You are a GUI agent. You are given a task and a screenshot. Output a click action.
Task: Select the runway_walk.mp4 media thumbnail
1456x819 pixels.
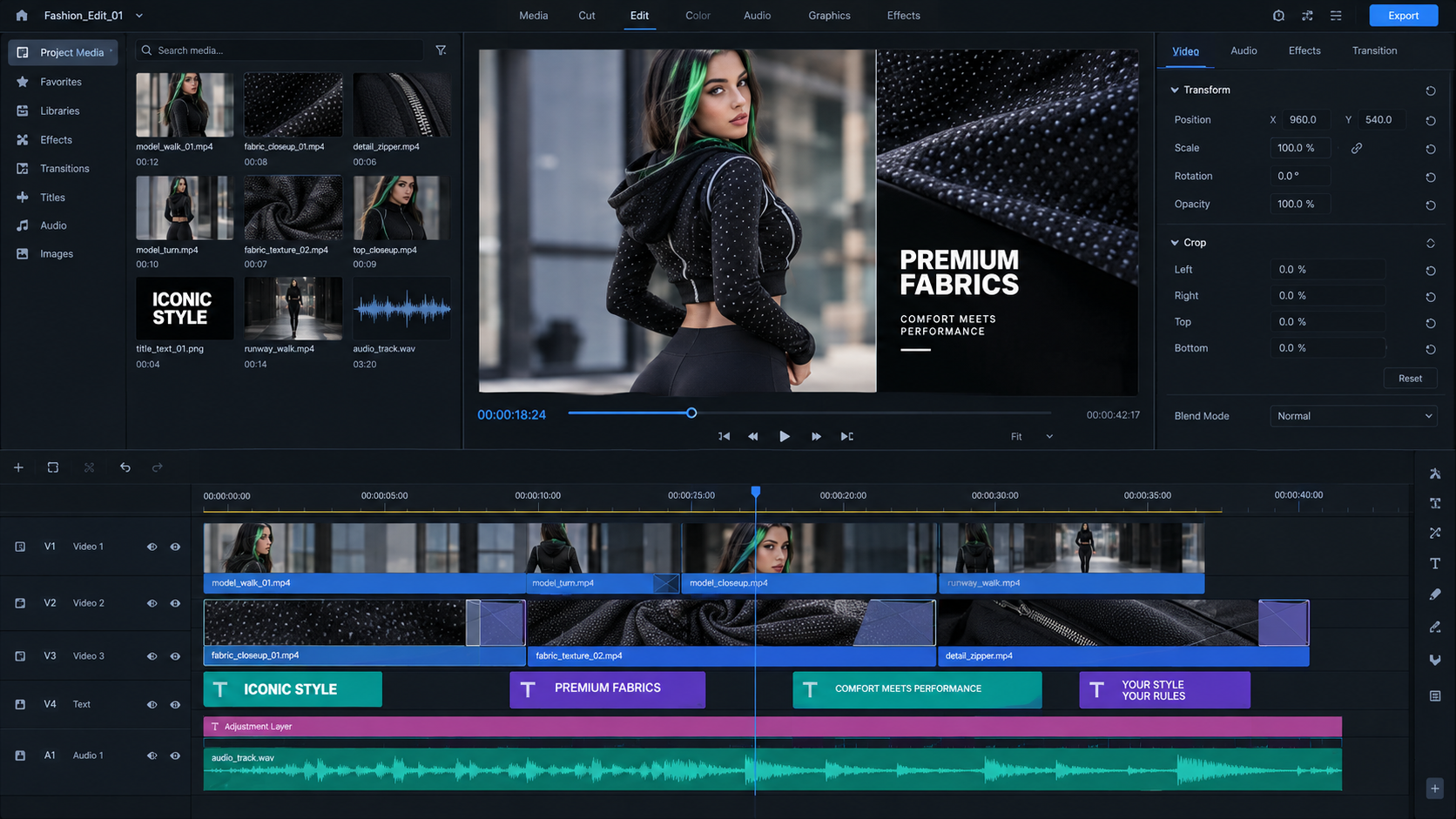tap(293, 308)
